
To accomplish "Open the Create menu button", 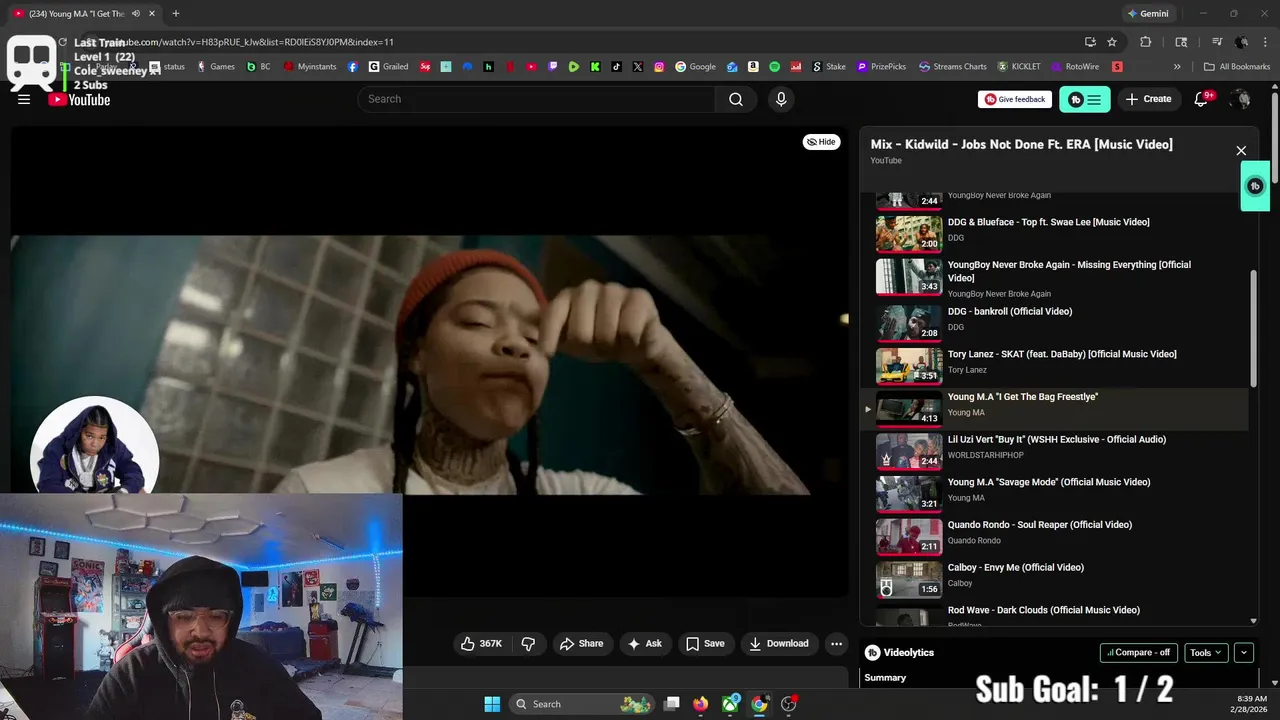I will 1148,99.
